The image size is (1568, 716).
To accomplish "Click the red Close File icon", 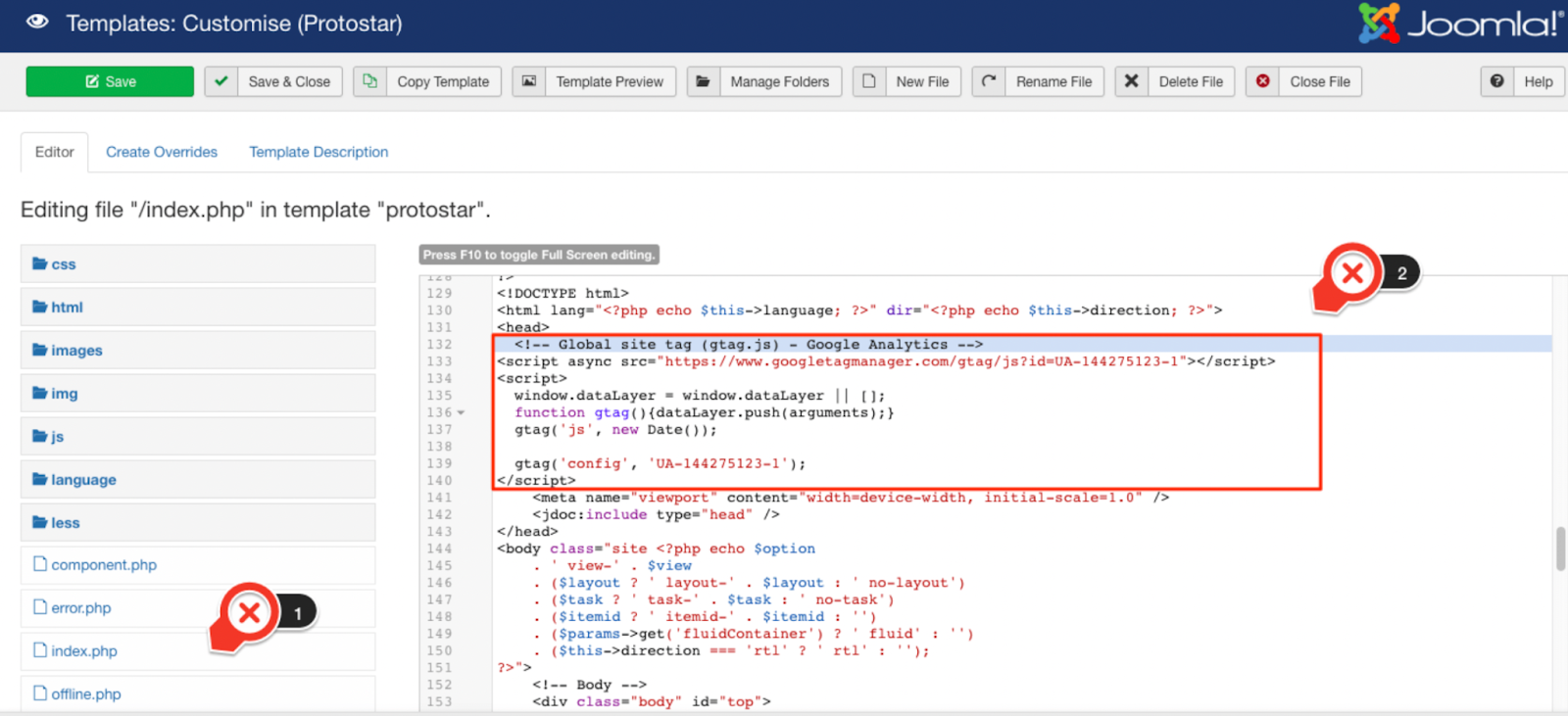I will 1263,81.
